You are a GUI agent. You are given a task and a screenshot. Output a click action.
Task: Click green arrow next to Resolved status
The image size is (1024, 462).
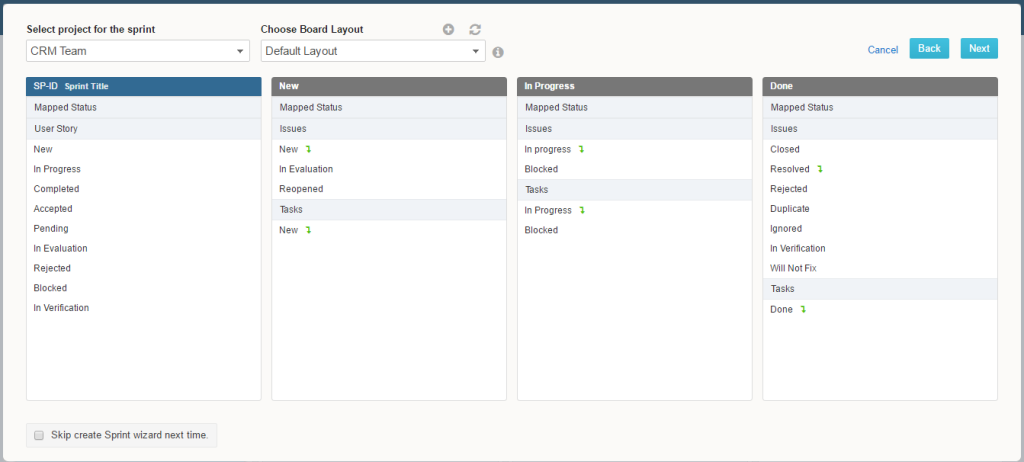tap(820, 169)
